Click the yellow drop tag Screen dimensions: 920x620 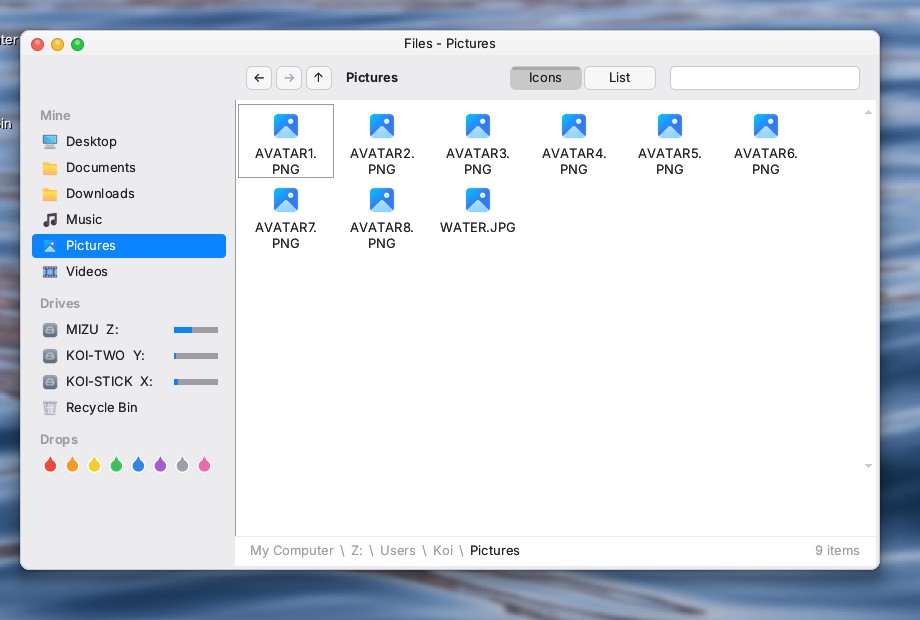tap(94, 465)
